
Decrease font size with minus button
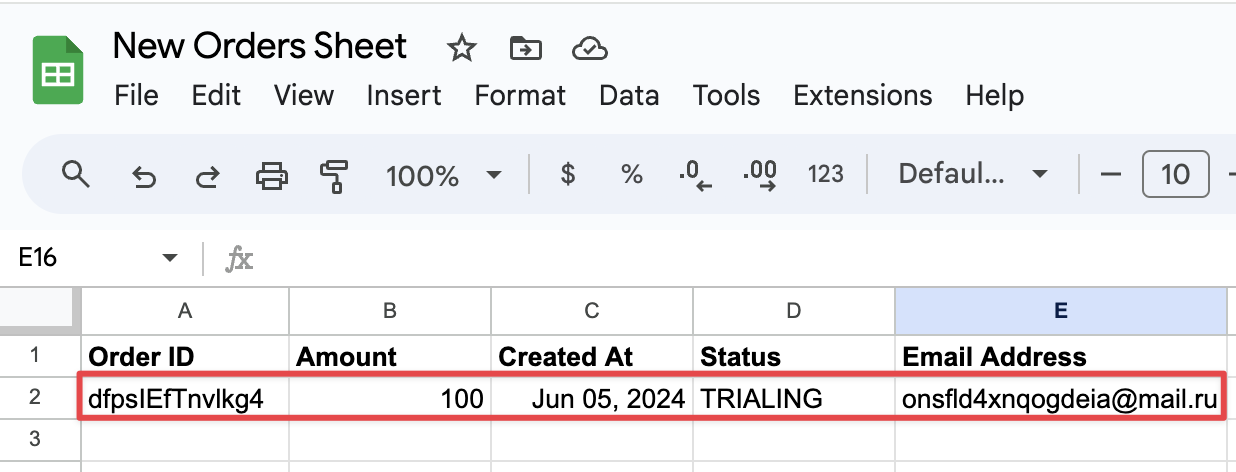point(1111,175)
